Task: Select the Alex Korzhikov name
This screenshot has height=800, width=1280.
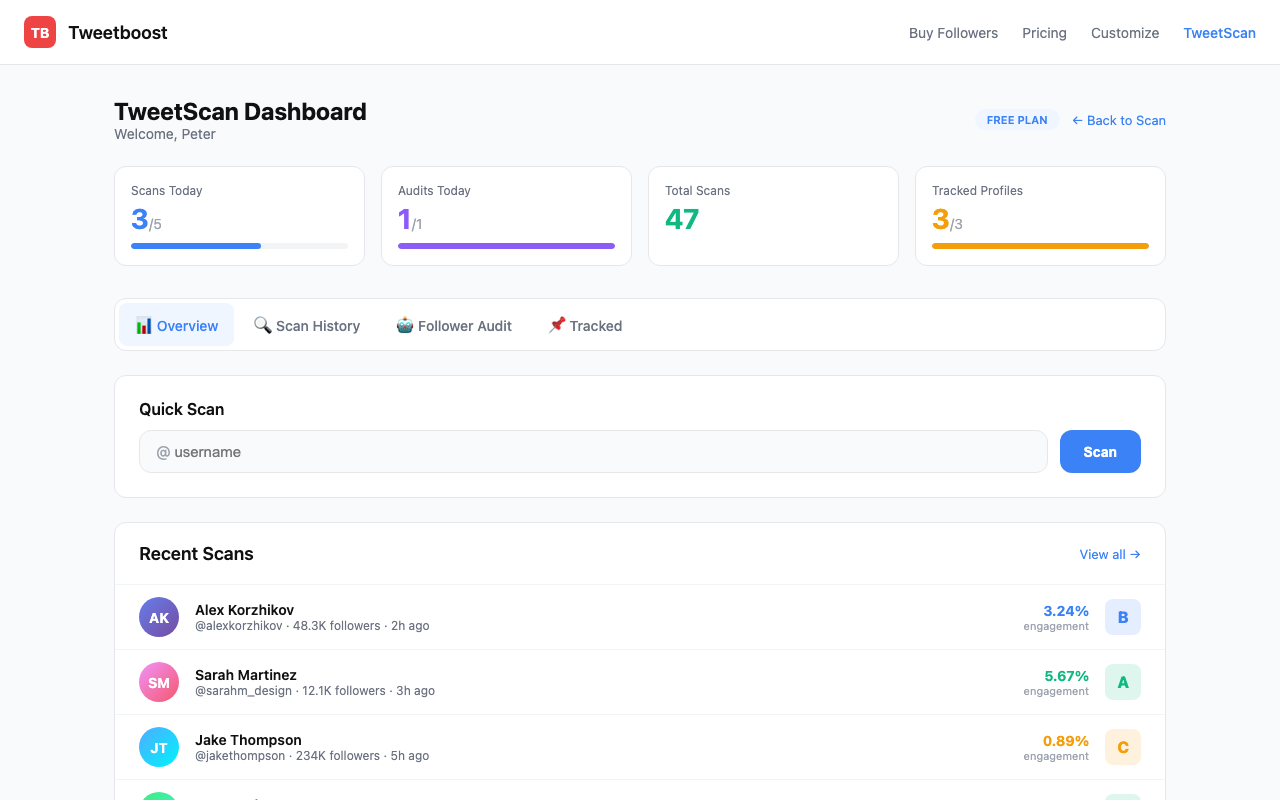Action: coord(244,609)
